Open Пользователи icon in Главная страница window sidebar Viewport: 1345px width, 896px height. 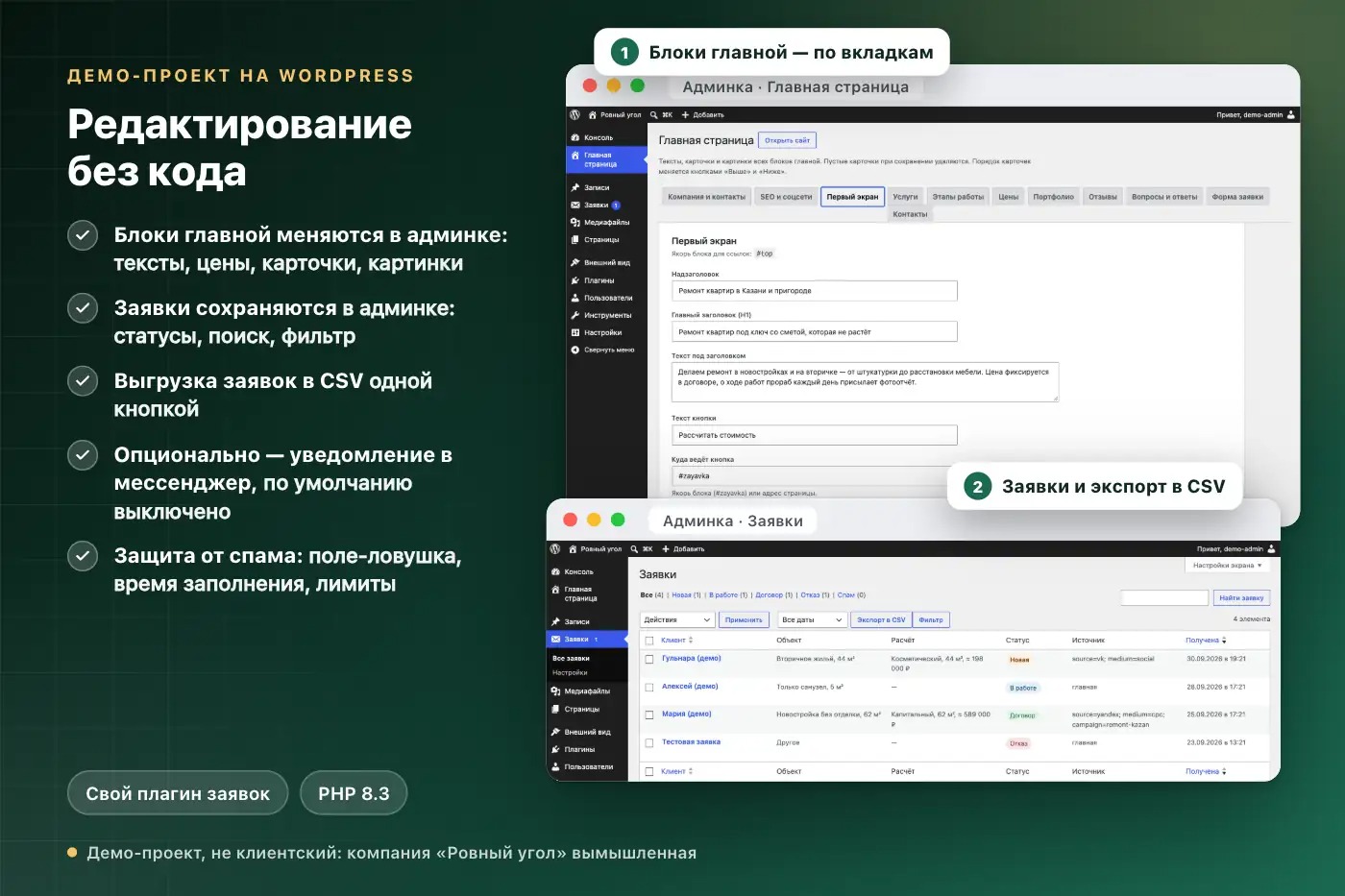[x=575, y=298]
